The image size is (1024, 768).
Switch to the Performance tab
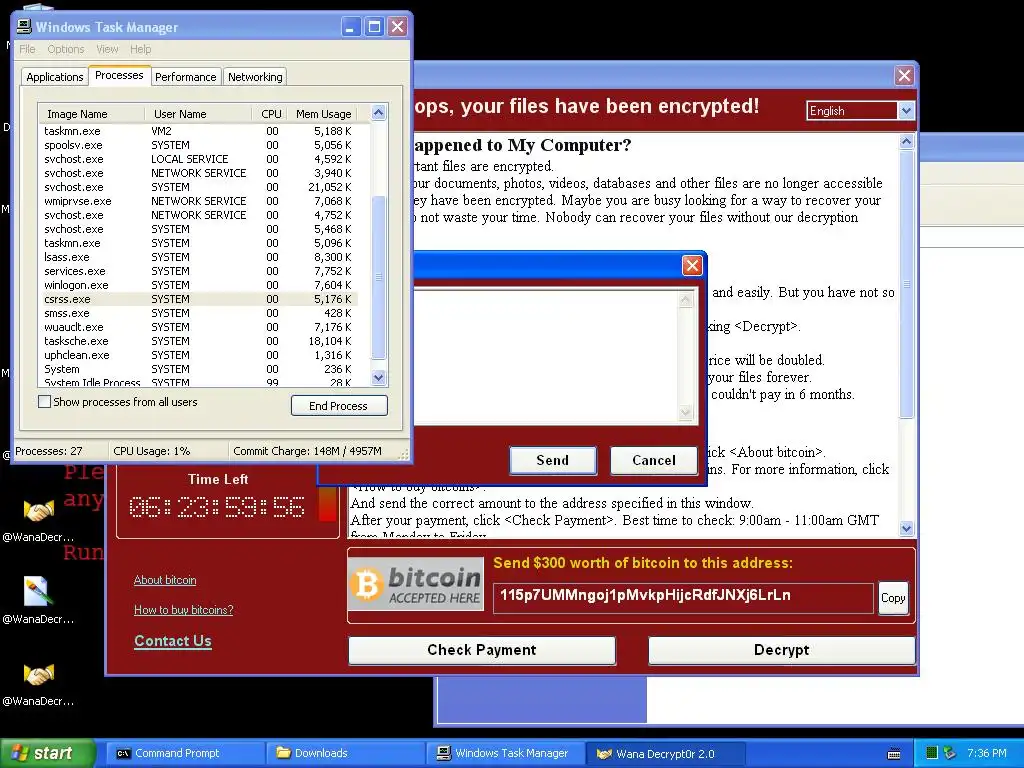(185, 77)
